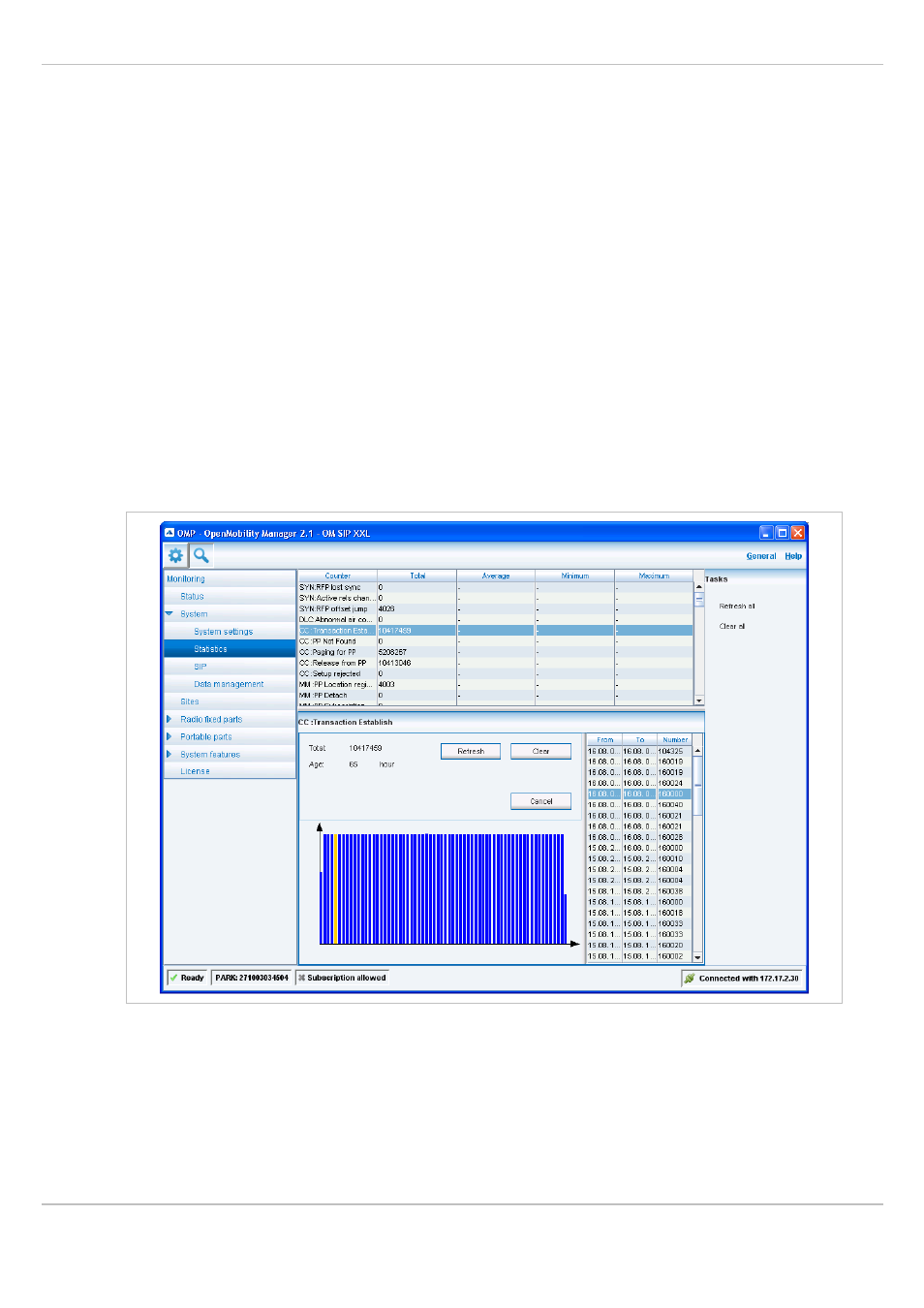Click the counter table scroll down arrow
The width and height of the screenshot is (924, 1308).
(x=699, y=701)
